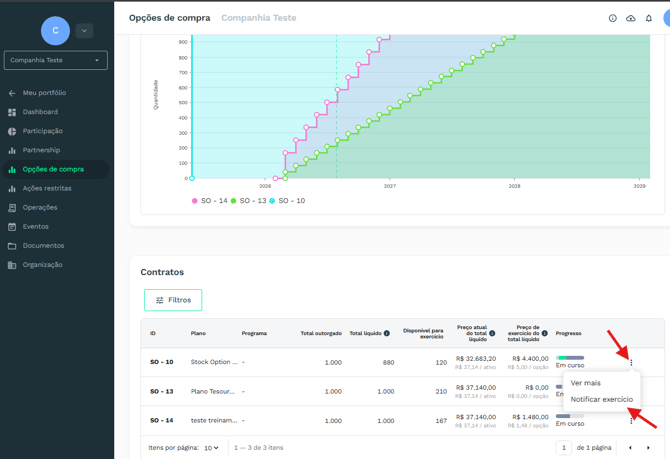Expand the Companhia Teste company dropdown
This screenshot has width=670, height=459.
56,60
